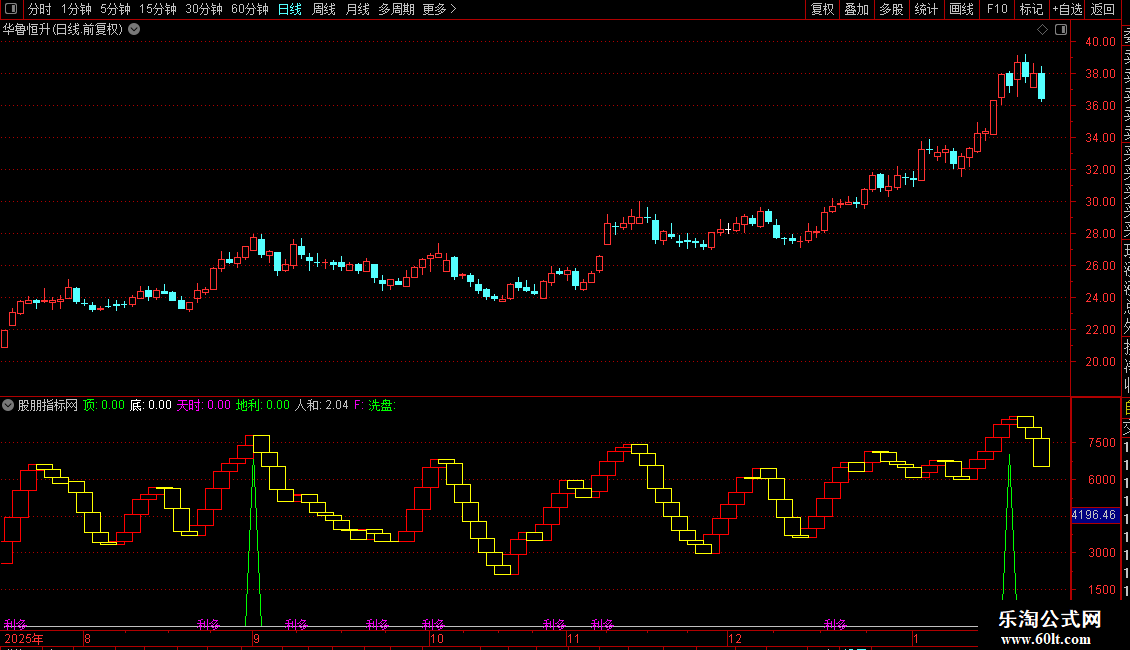Open F10 company information
This screenshot has width=1130, height=650.
[997, 9]
